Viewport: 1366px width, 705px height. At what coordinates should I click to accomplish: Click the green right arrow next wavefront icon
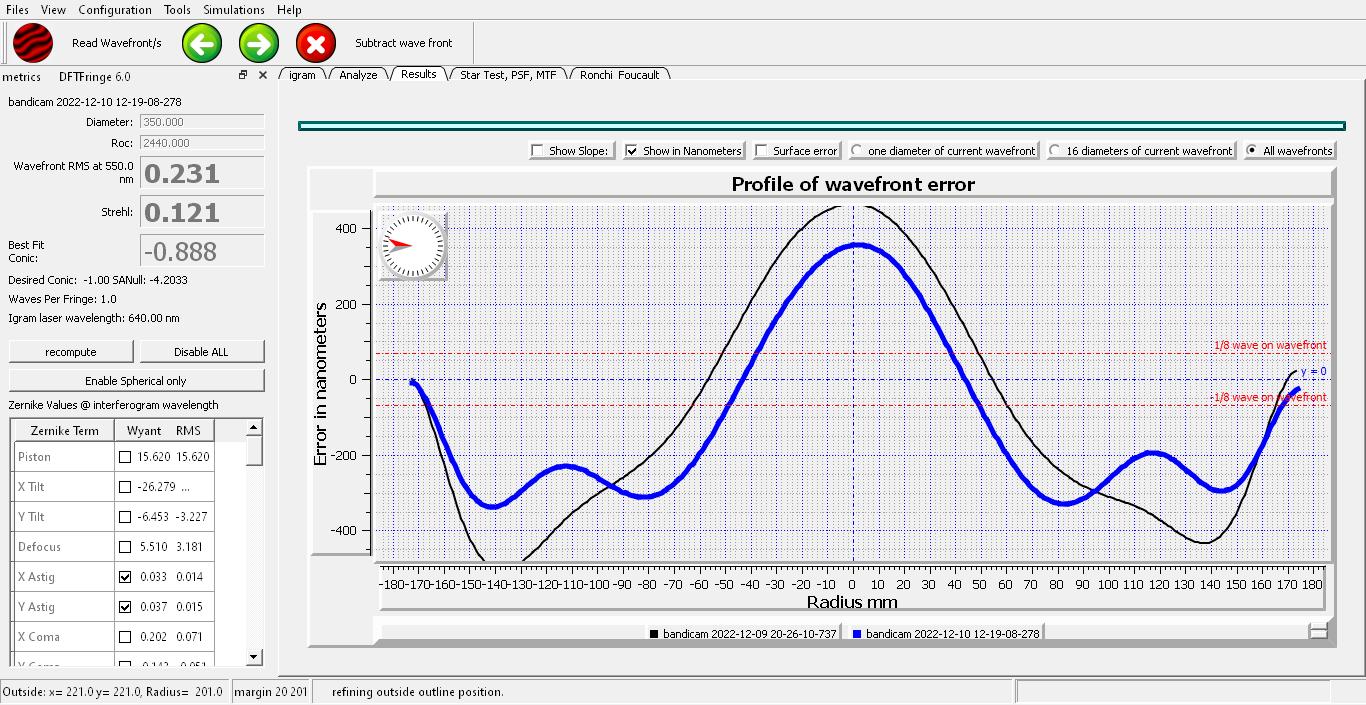click(259, 43)
